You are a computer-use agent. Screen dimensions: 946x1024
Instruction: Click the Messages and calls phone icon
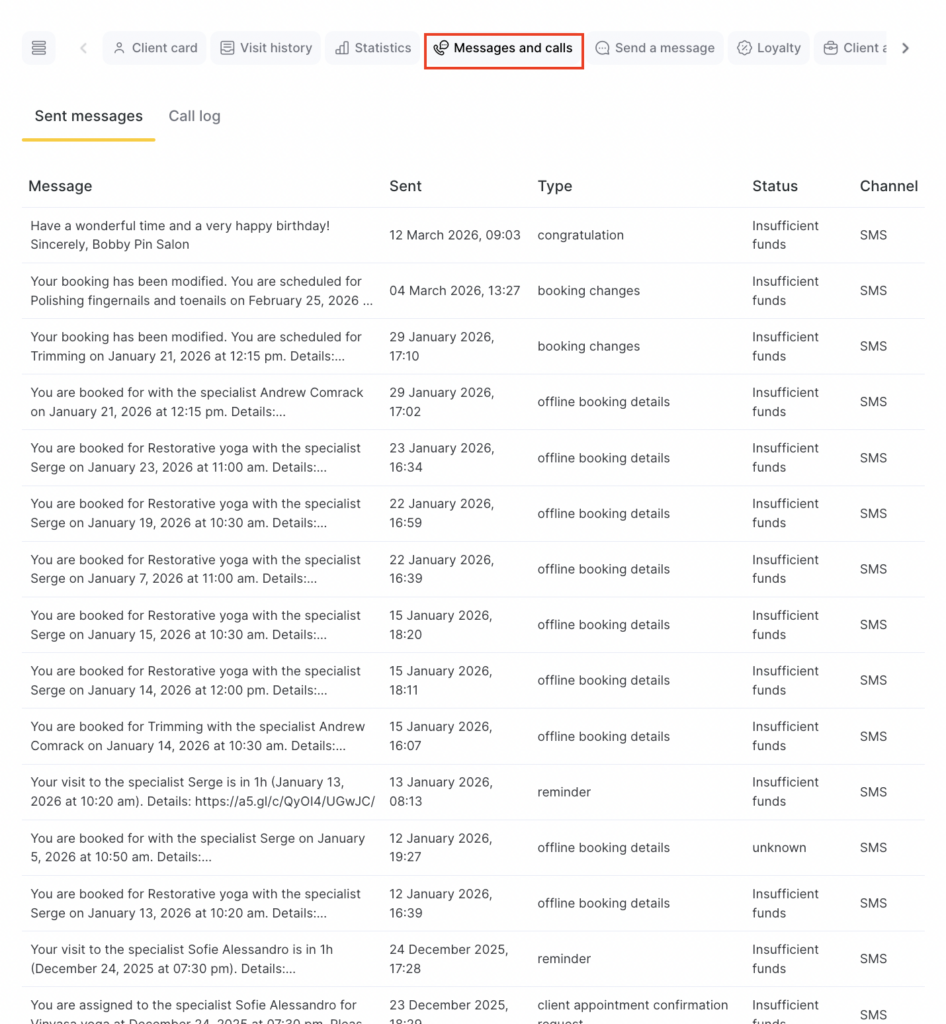441,48
